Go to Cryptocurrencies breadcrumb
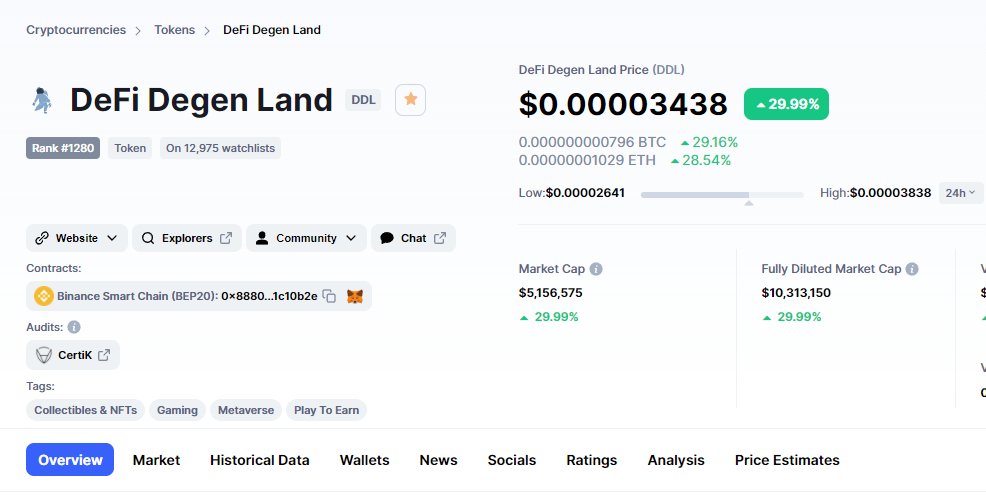 point(76,30)
